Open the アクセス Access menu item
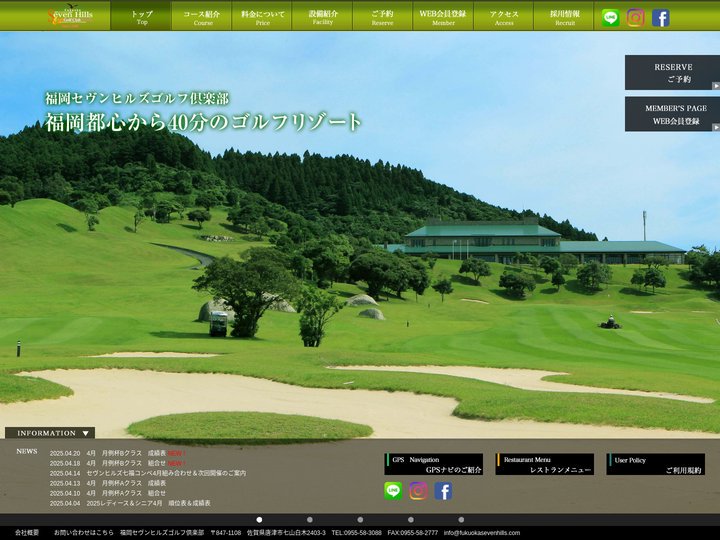 point(504,17)
